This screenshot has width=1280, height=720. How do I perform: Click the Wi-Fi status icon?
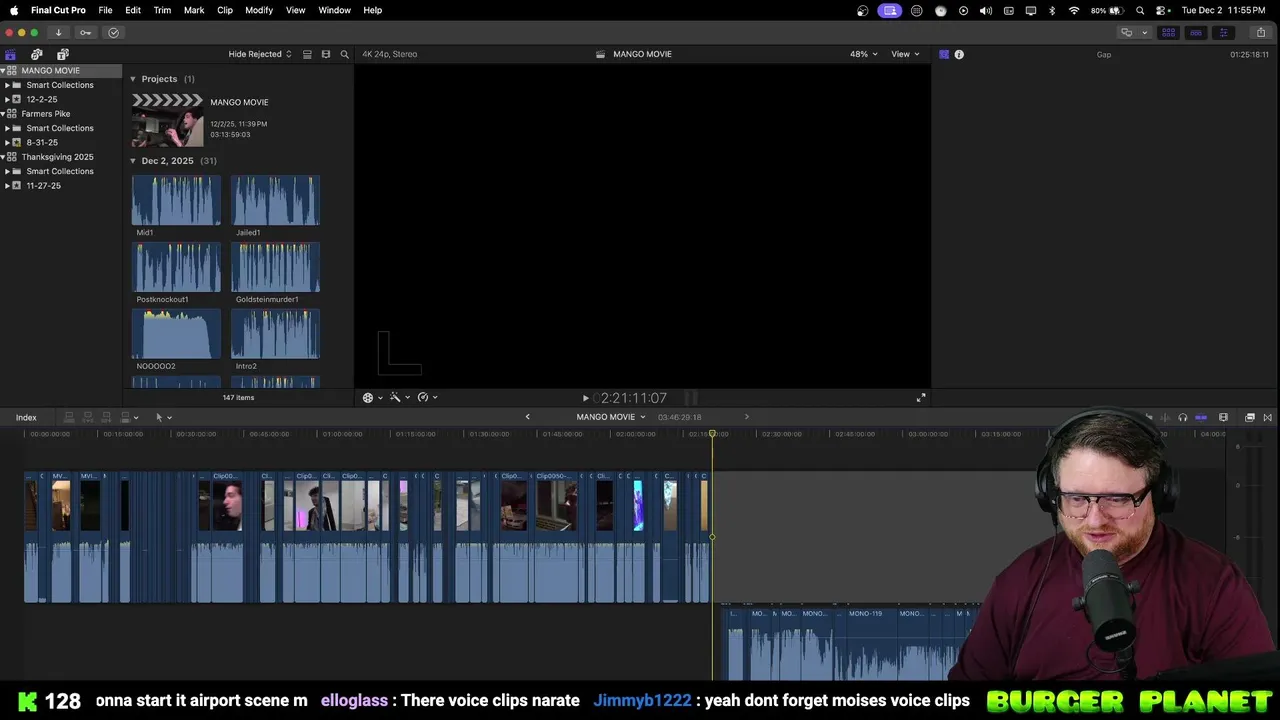[x=1074, y=10]
